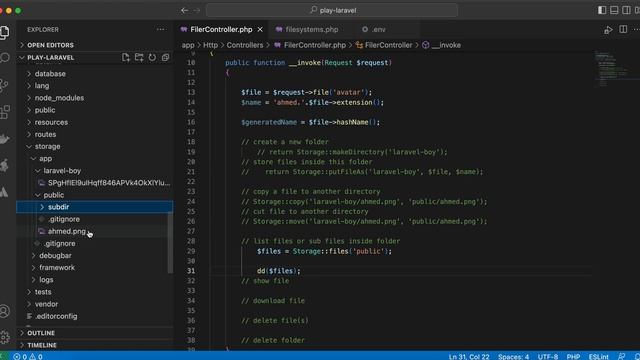Open the Manage gear icon
The width and height of the screenshot is (640, 360).
point(5,337)
